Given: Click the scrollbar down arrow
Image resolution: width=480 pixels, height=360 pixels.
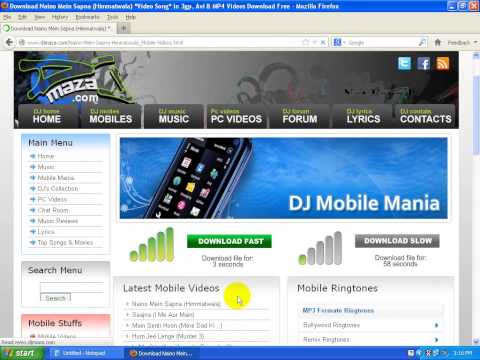Looking at the screenshot, I should (x=476, y=341).
